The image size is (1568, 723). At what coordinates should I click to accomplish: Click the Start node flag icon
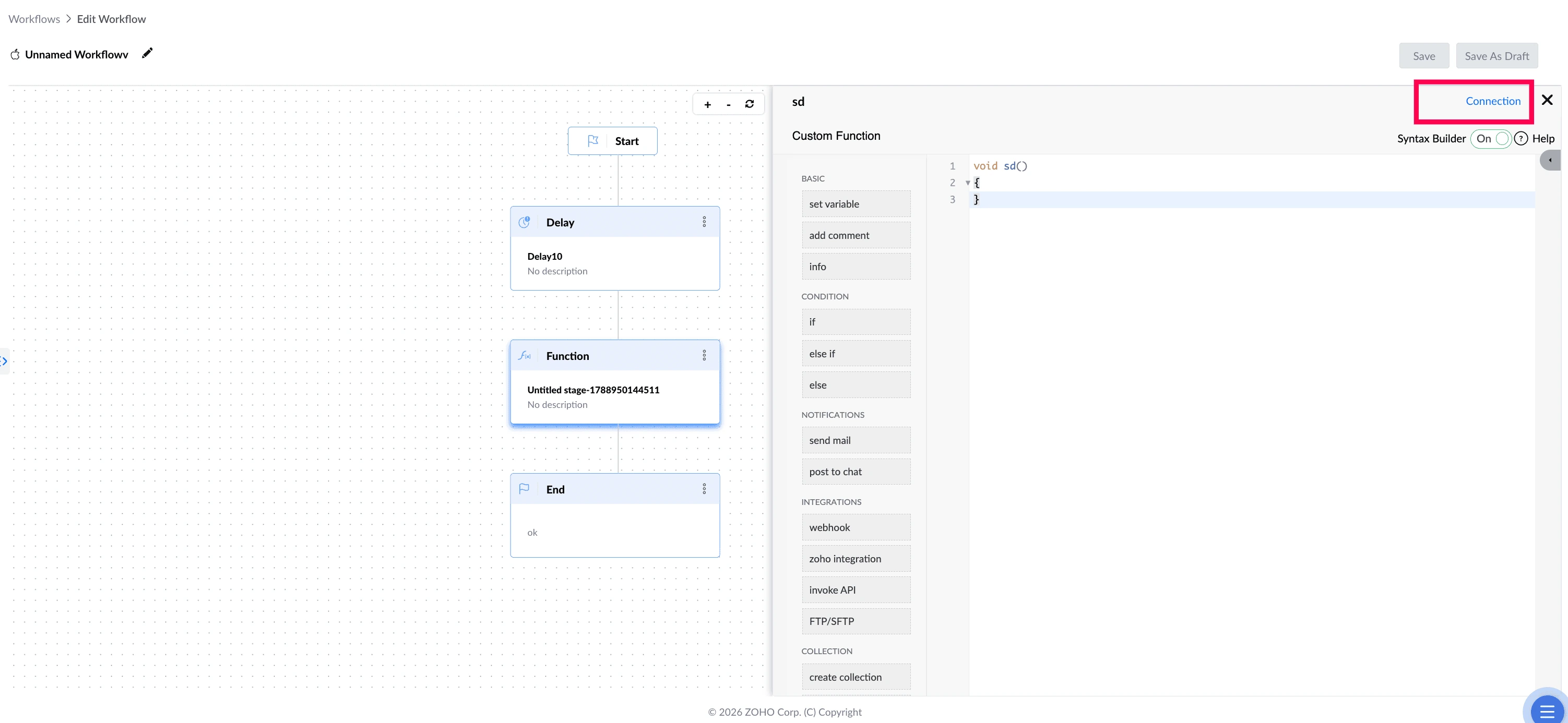[x=593, y=141]
